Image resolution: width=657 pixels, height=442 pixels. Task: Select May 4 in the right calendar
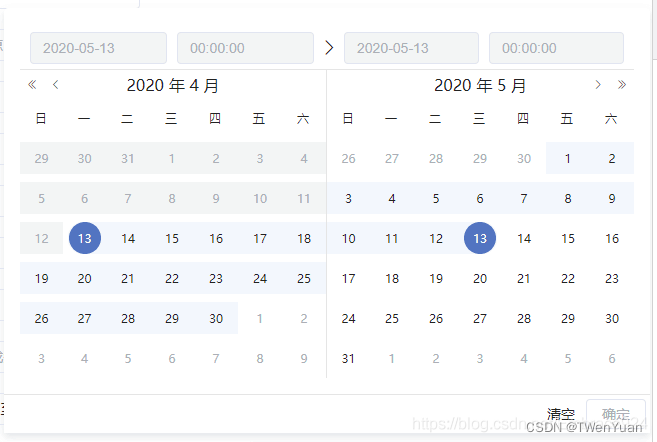click(392, 198)
